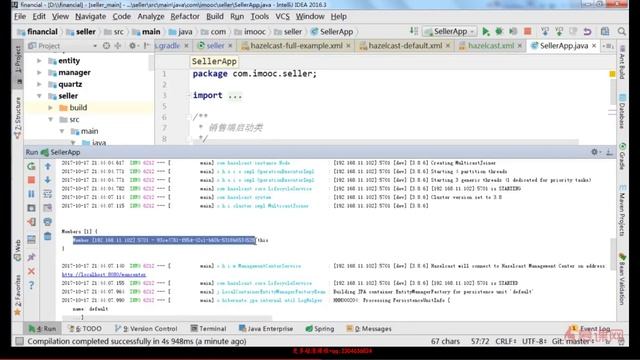Image resolution: width=640 pixels, height=360 pixels.
Task: Close the SellerApp.java tab
Action: click(594, 46)
